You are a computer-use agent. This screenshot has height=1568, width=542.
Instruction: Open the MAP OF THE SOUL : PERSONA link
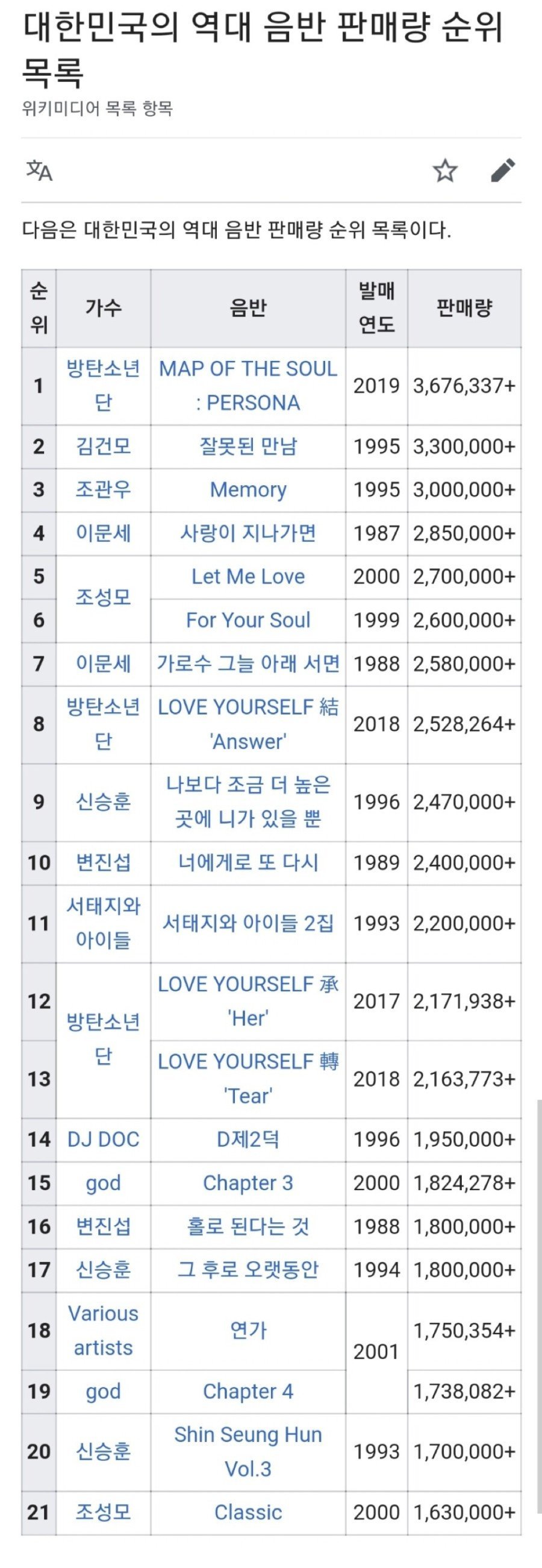(x=248, y=385)
